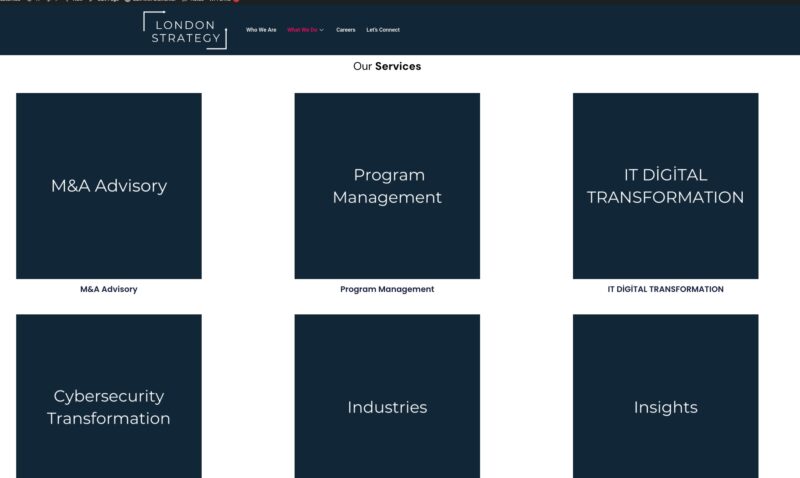Screen dimensions: 800x478
Task: Click the London Strategy logo
Action: (185, 31)
